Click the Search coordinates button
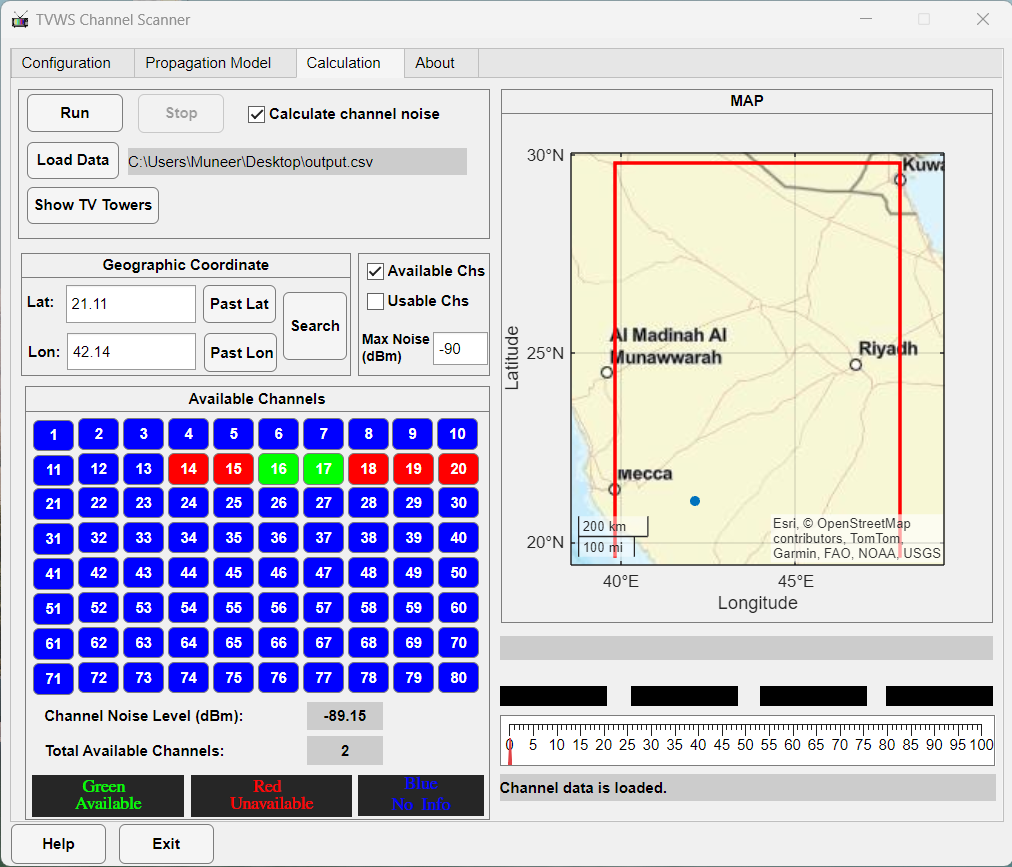 (315, 326)
